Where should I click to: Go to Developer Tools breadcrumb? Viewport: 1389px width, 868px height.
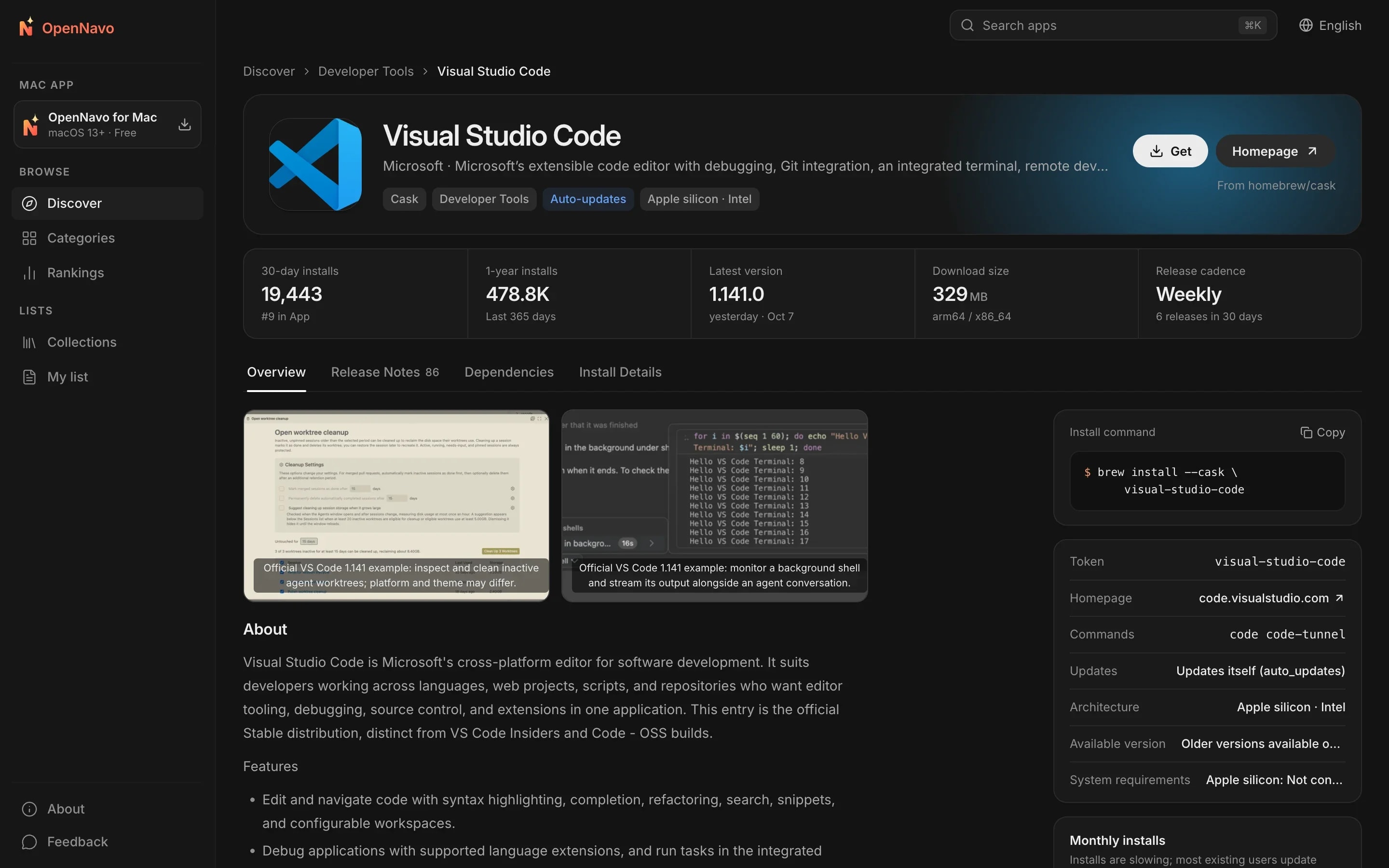point(366,71)
